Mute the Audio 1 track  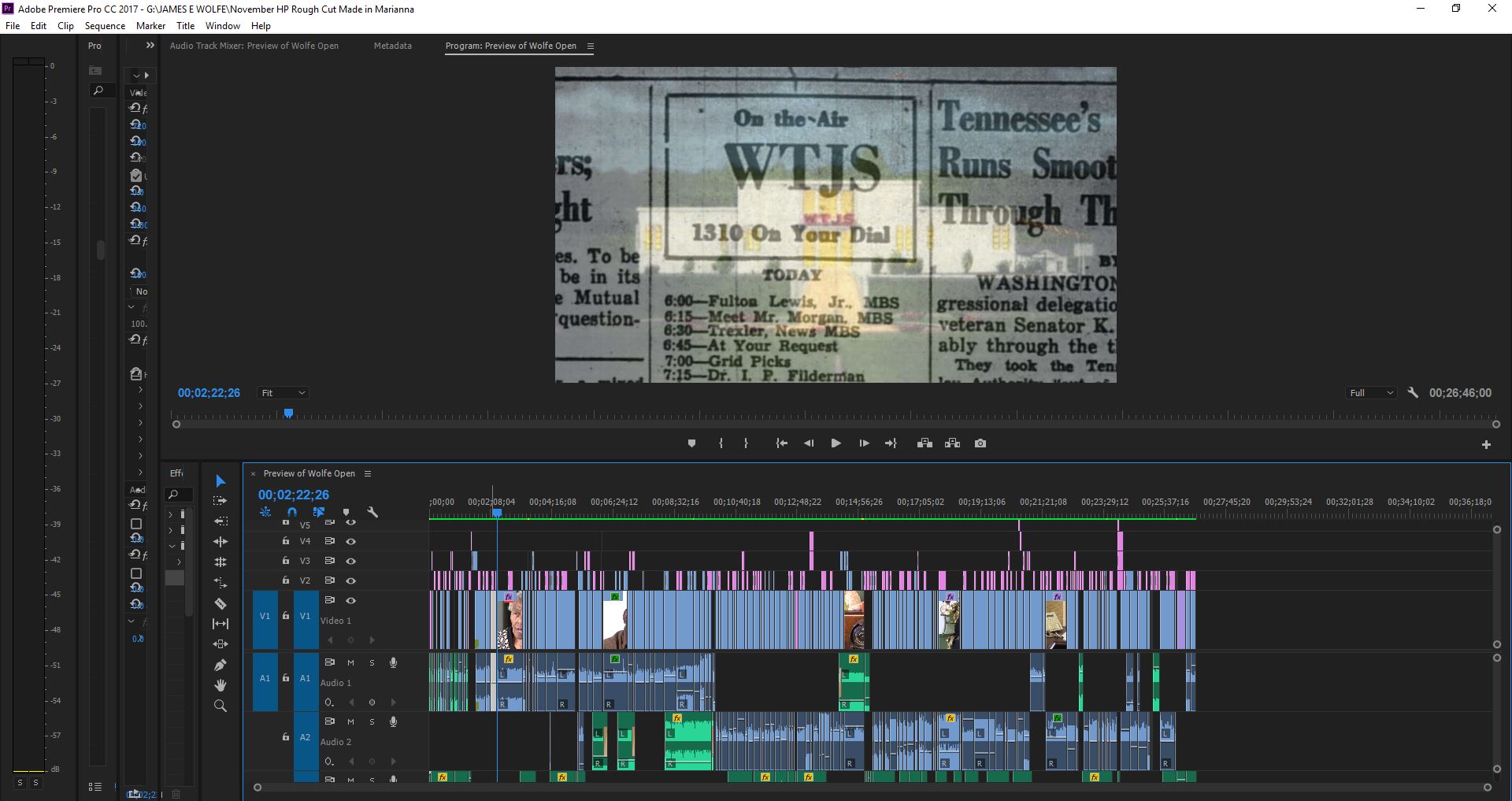pos(350,662)
